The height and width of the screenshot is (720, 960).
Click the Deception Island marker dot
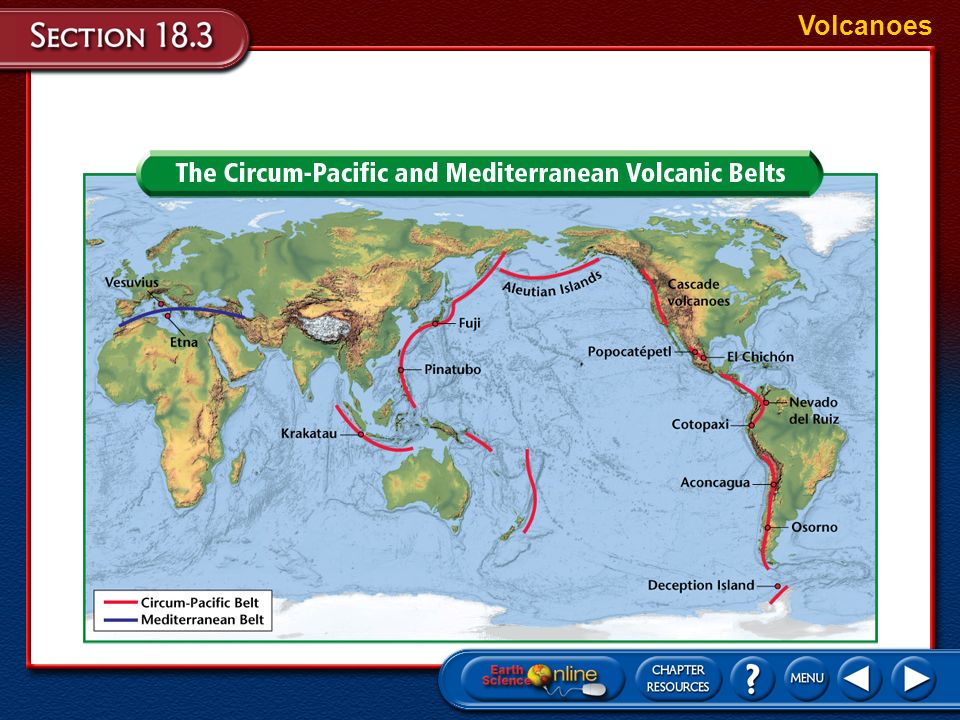coord(778,586)
